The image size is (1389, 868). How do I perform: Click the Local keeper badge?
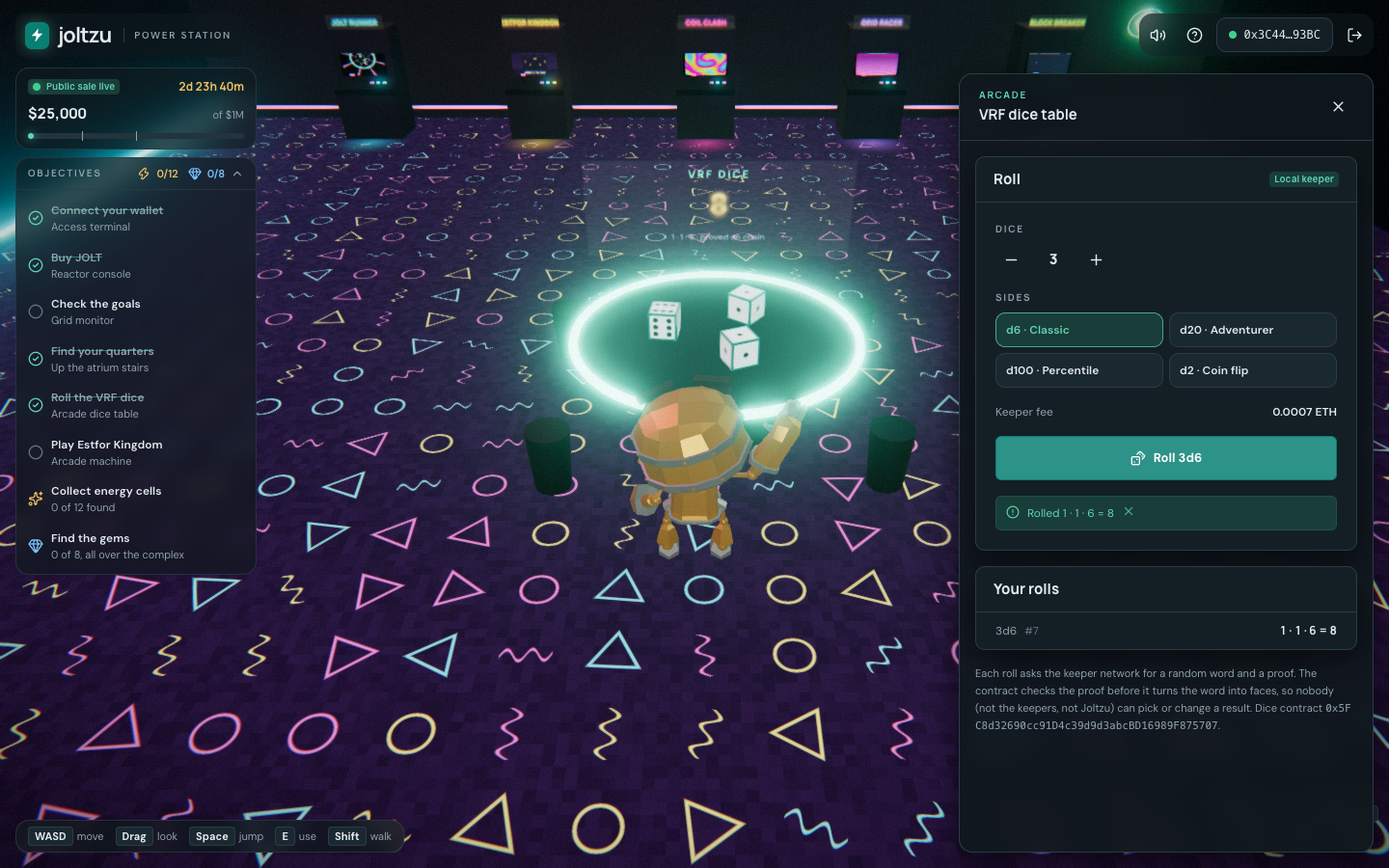[1303, 179]
